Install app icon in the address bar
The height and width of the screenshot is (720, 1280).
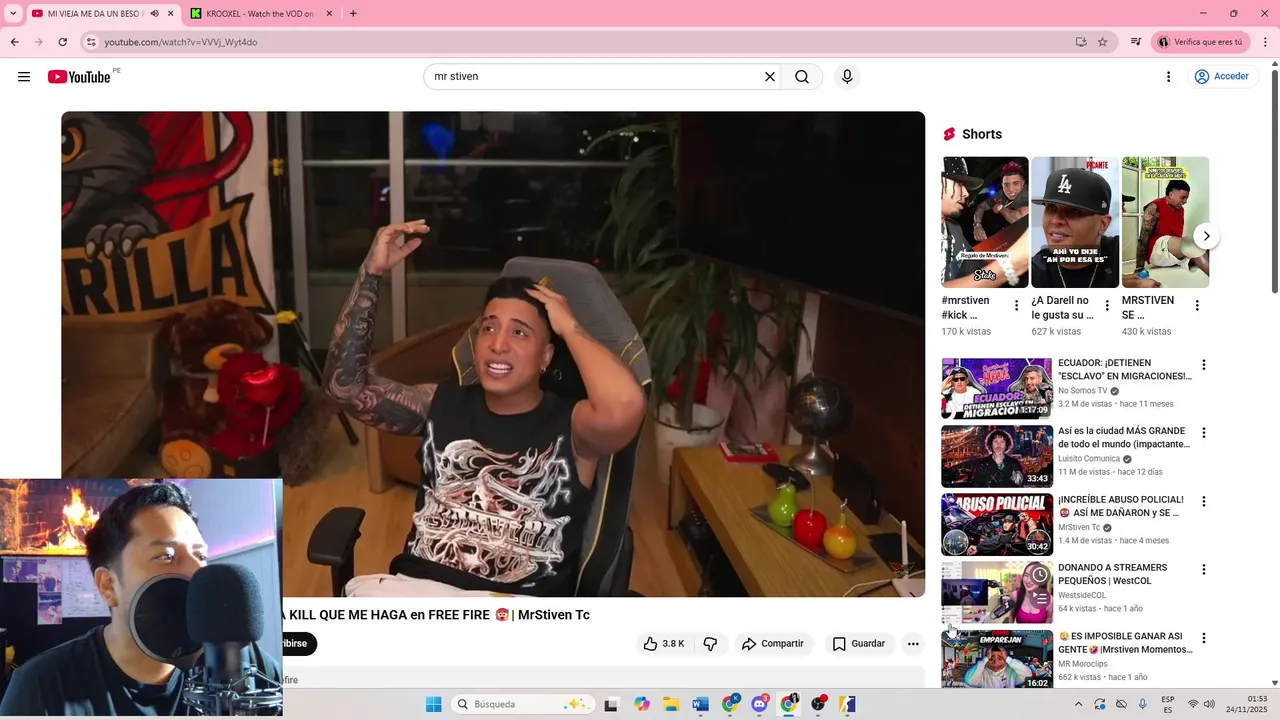[x=1081, y=42]
